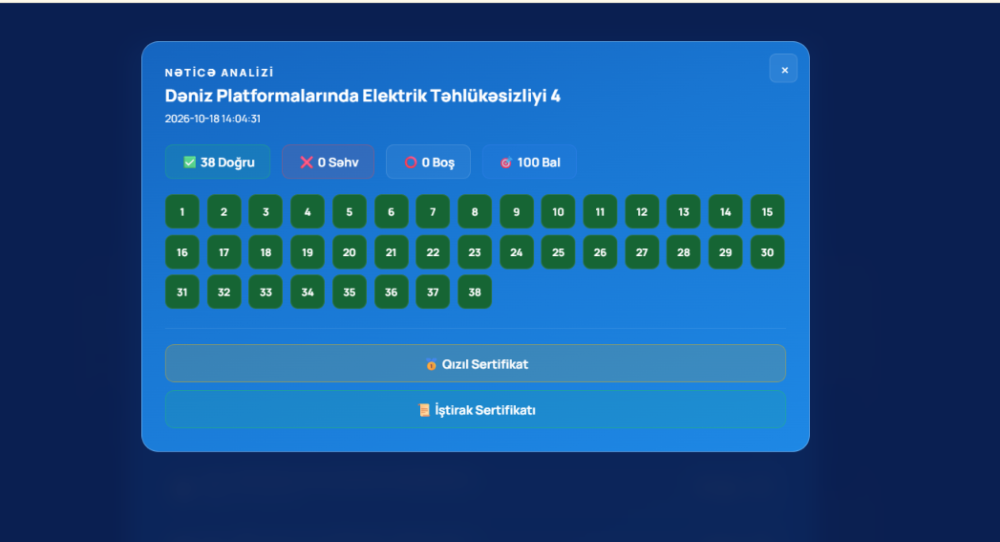Image resolution: width=1000 pixels, height=542 pixels.
Task: Open question 10 result
Action: 558,212
